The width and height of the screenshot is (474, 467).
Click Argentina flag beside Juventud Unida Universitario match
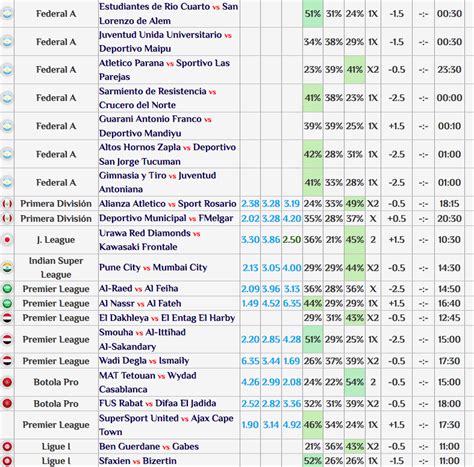[7, 42]
